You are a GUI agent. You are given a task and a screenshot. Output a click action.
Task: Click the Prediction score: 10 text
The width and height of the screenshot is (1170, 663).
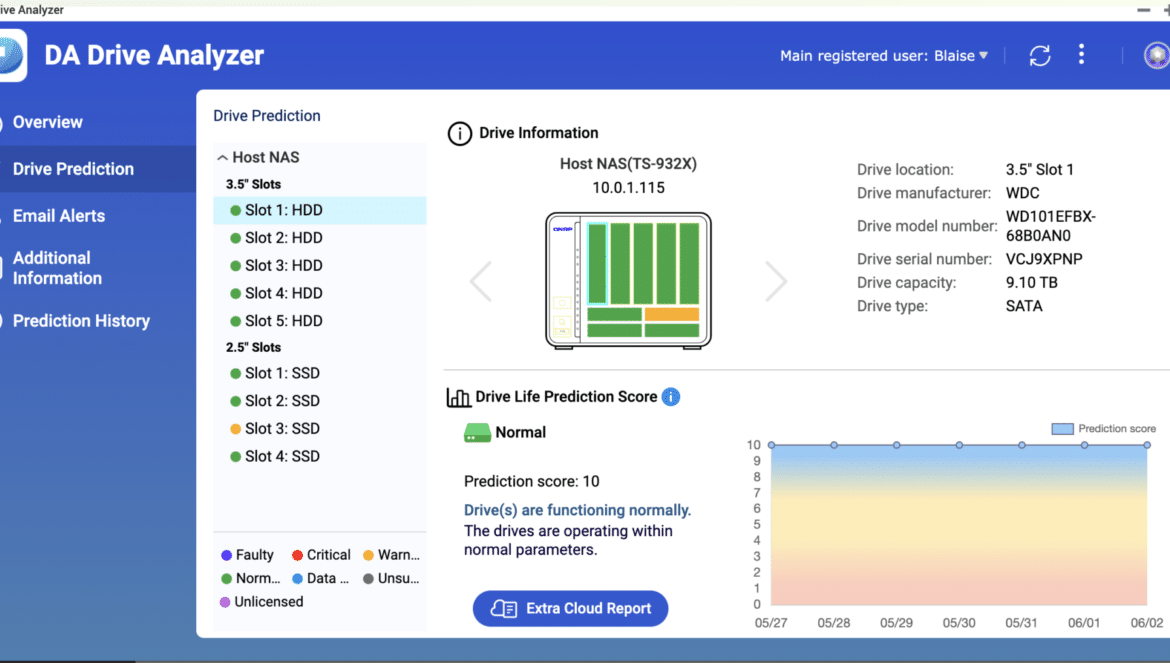pos(531,482)
